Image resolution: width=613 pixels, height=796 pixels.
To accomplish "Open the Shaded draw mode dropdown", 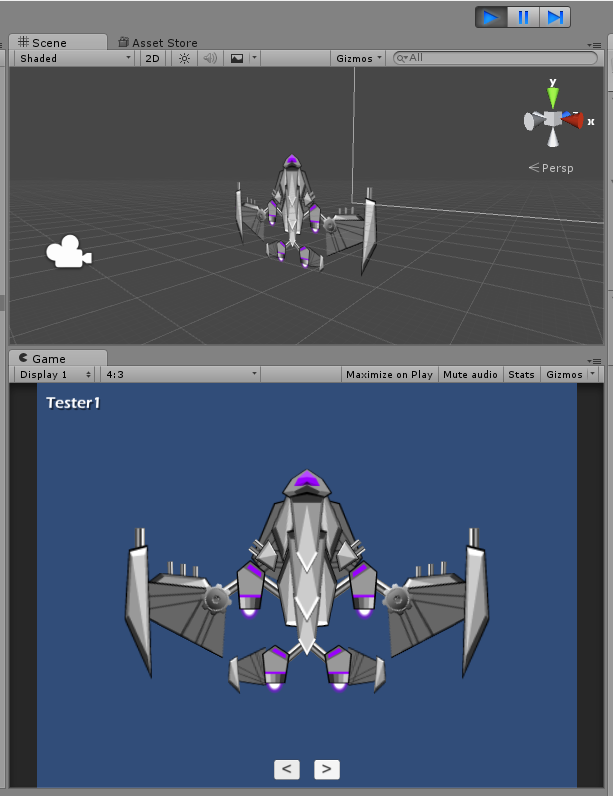I will [x=74, y=58].
